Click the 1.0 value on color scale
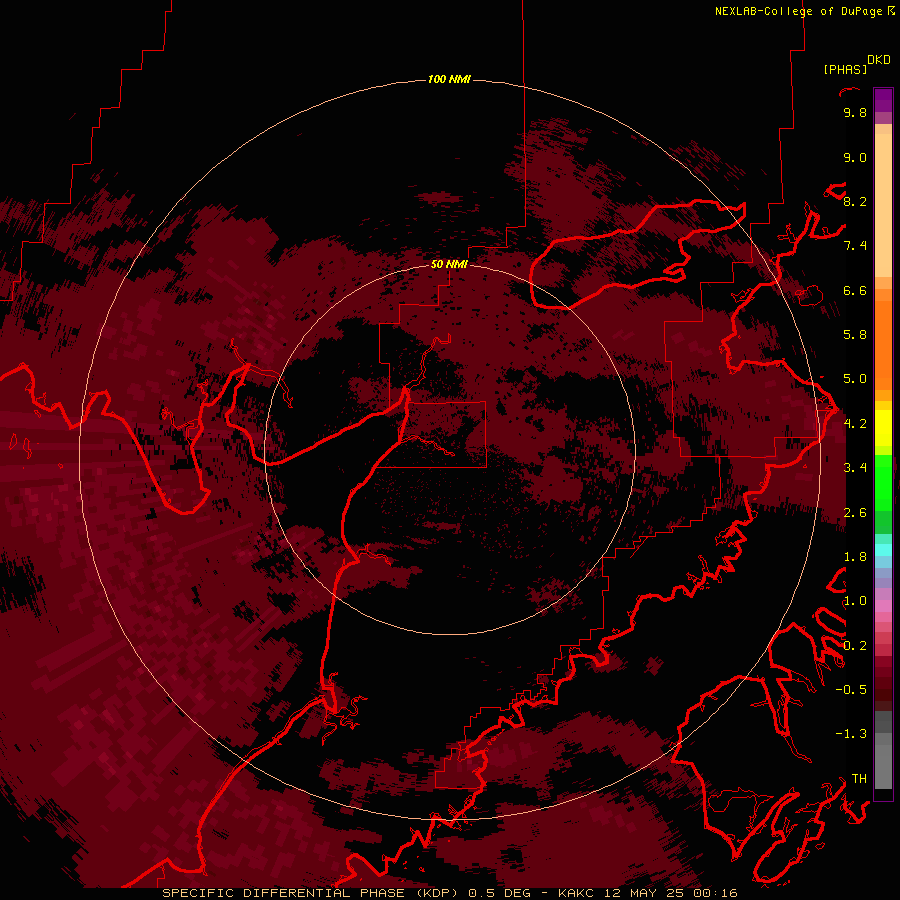The image size is (900, 900). (x=855, y=601)
